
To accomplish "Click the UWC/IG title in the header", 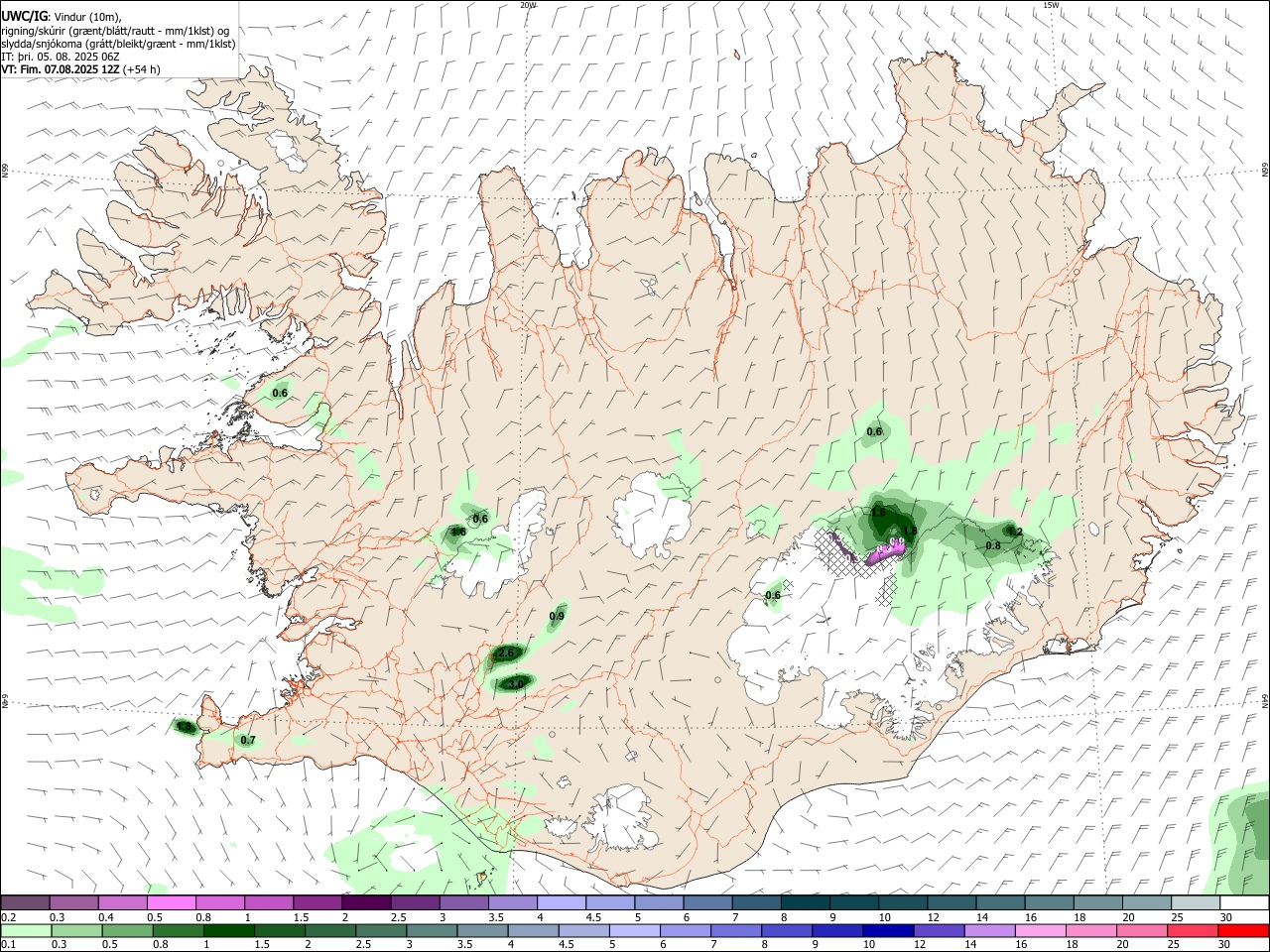I will [x=23, y=17].
